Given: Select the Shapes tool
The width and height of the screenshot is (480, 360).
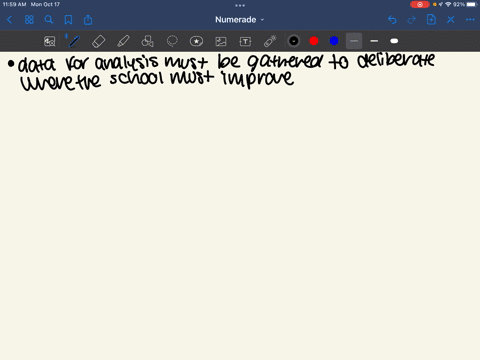Looking at the screenshot, I should point(147,41).
